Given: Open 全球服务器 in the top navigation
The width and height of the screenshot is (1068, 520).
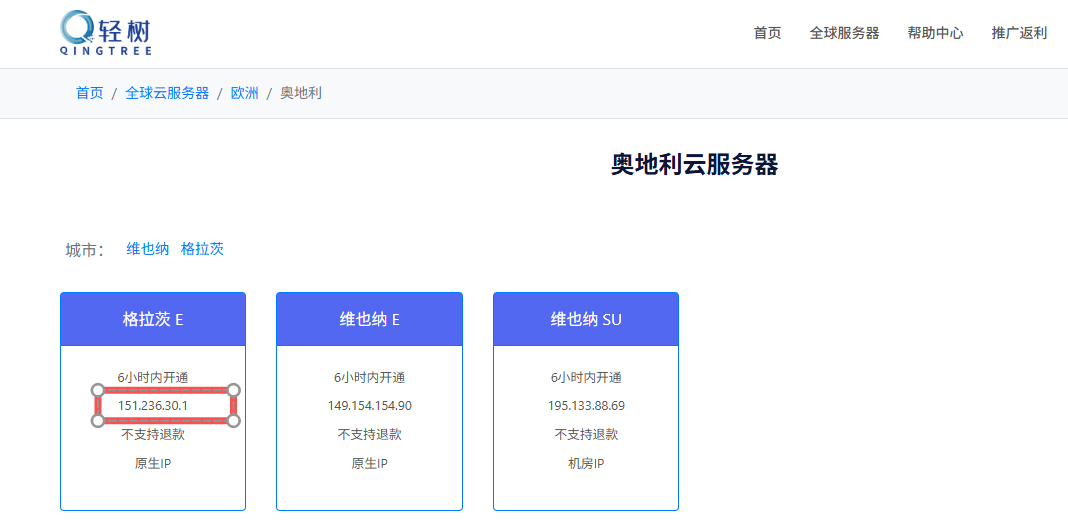Looking at the screenshot, I should [844, 33].
